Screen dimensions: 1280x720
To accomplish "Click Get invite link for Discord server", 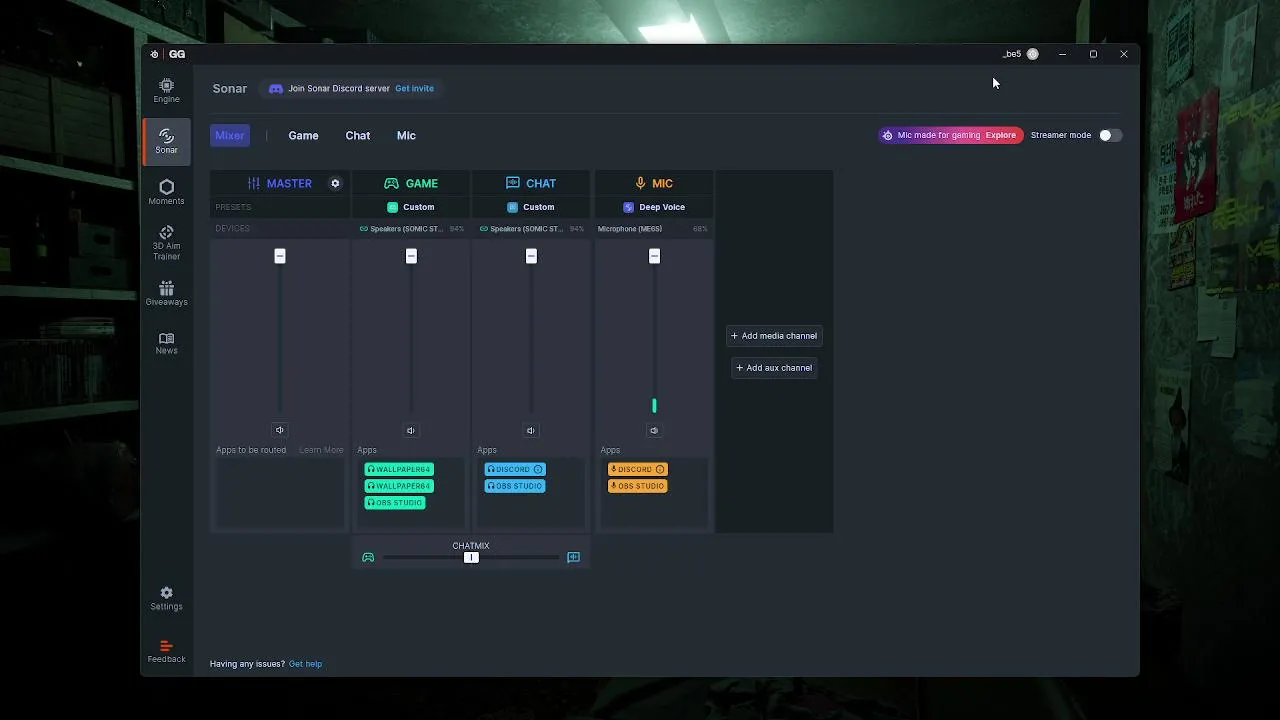I will coord(414,88).
